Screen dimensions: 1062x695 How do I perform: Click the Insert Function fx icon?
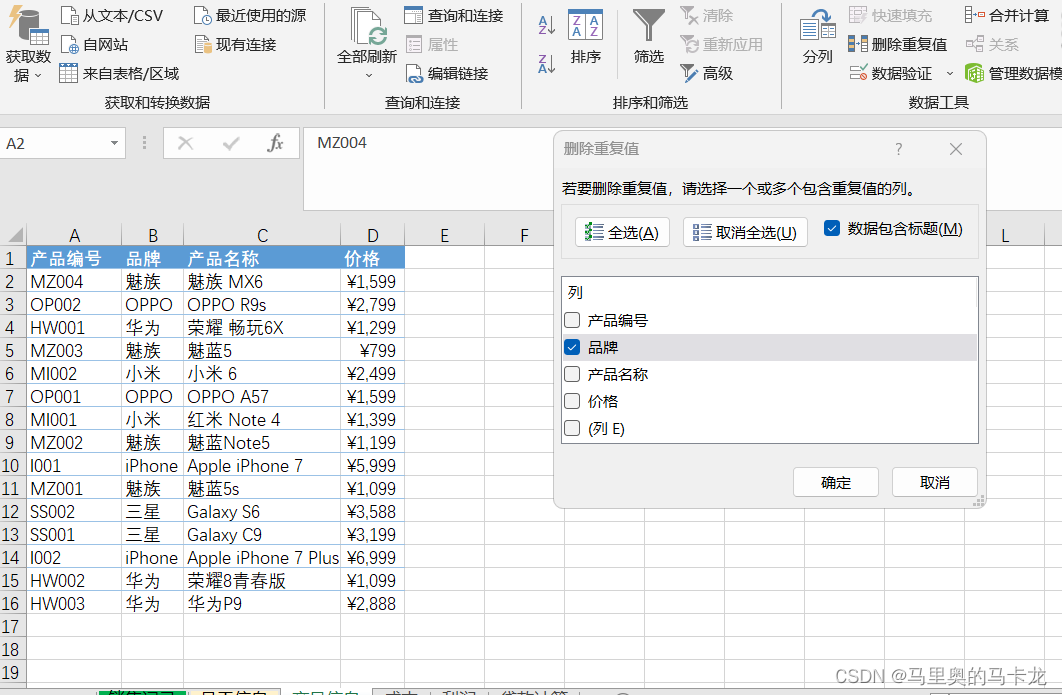(275, 143)
